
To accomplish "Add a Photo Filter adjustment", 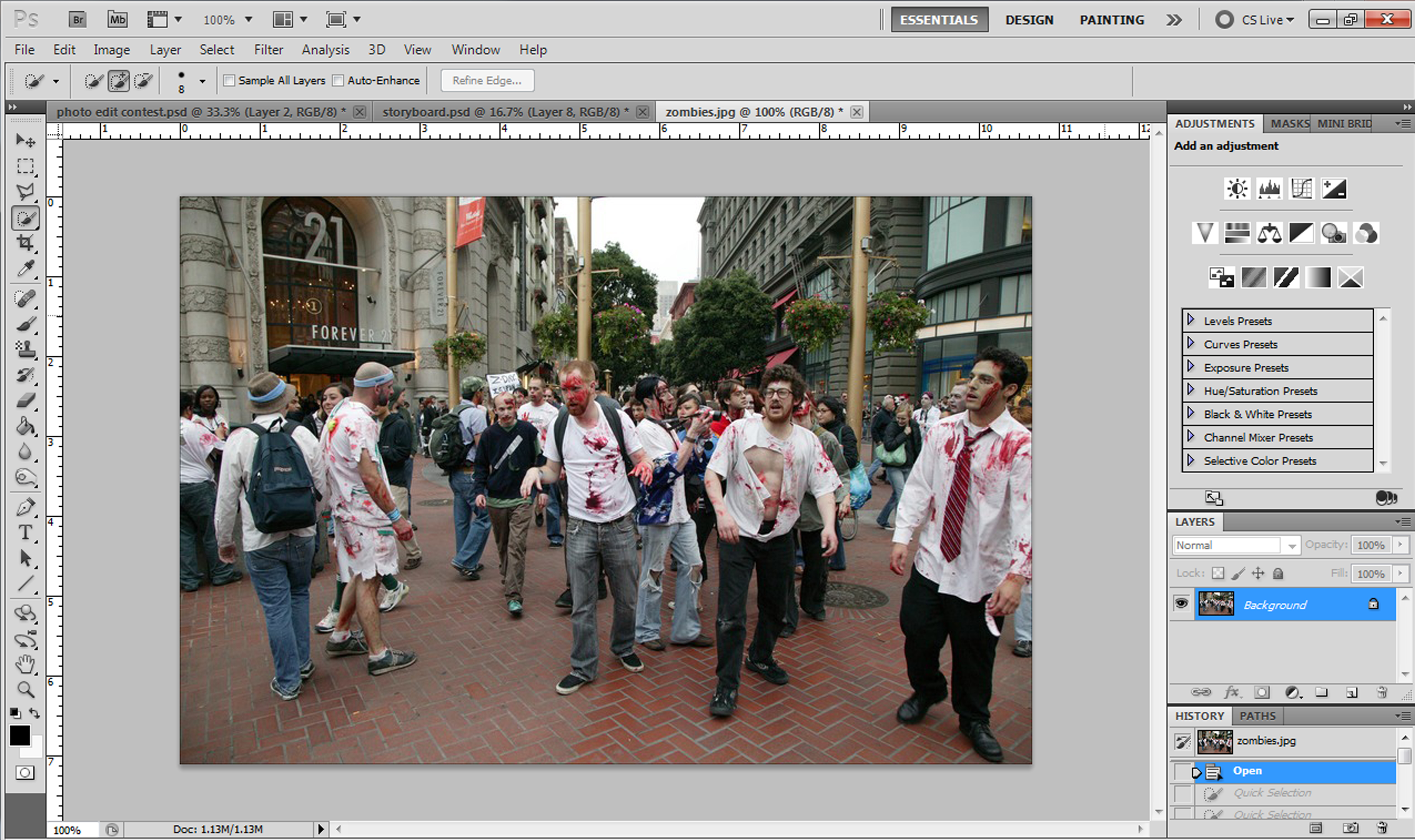I will (x=1333, y=233).
